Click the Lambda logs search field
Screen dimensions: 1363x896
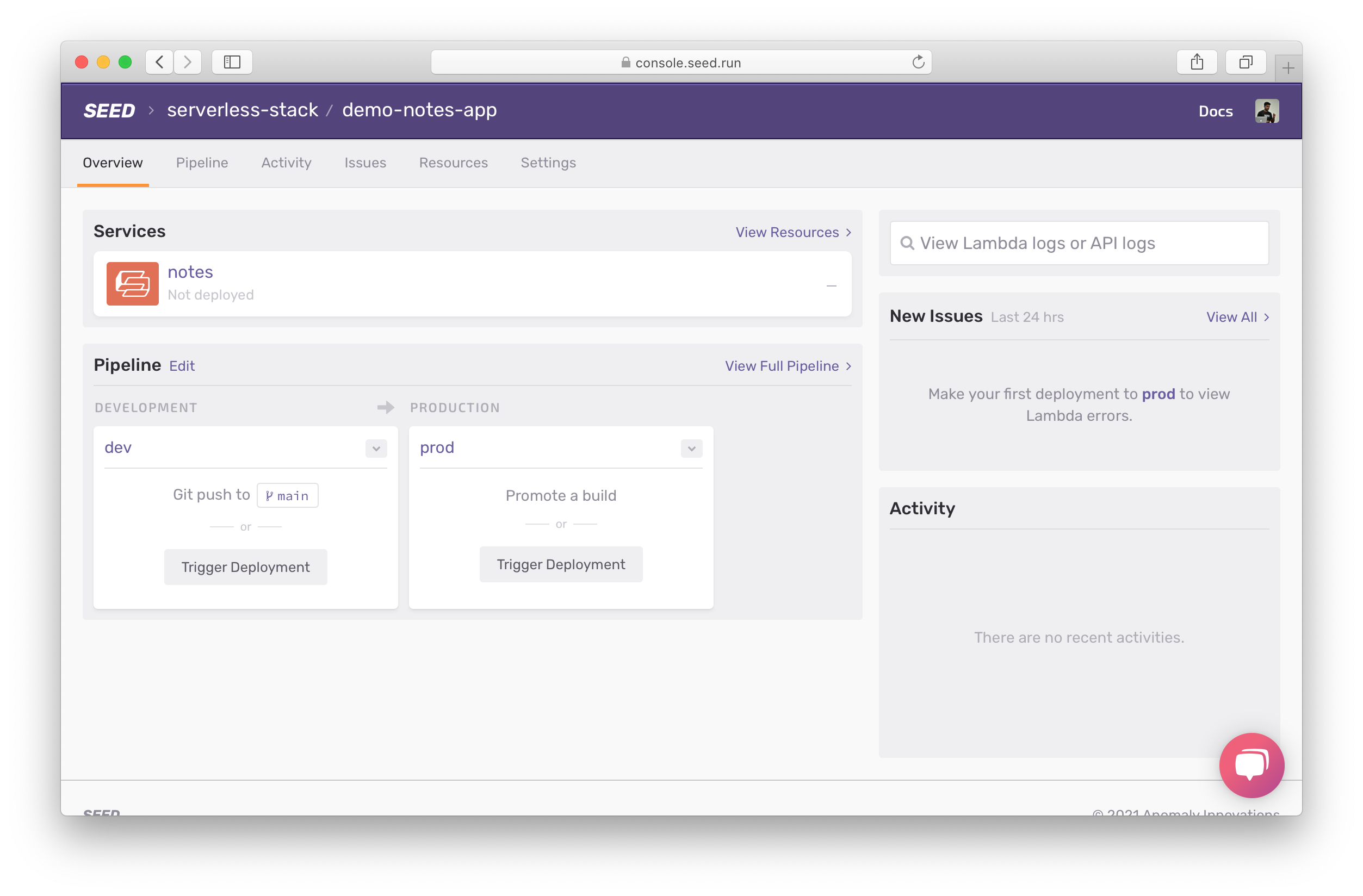pyautogui.click(x=1079, y=244)
